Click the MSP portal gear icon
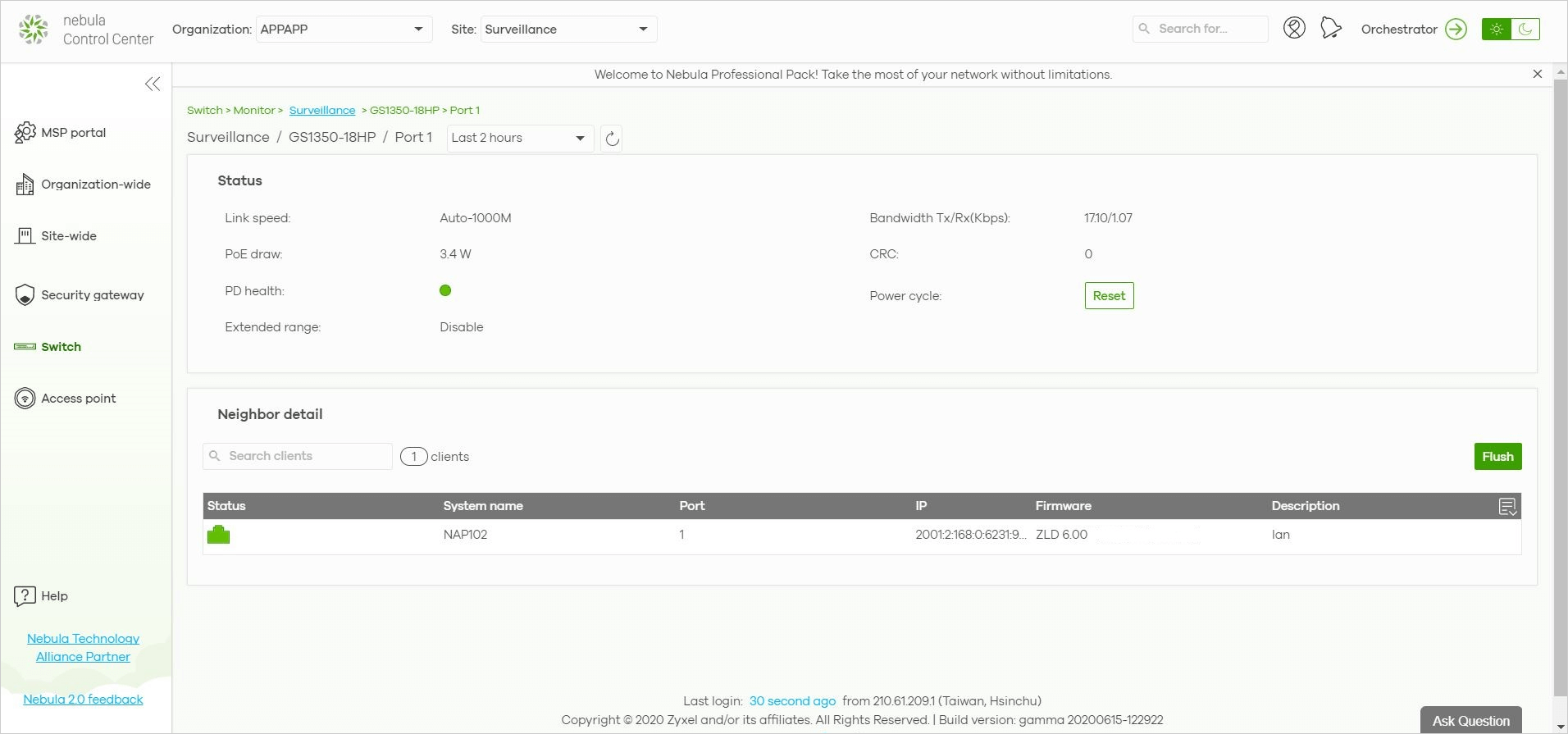 click(x=25, y=133)
